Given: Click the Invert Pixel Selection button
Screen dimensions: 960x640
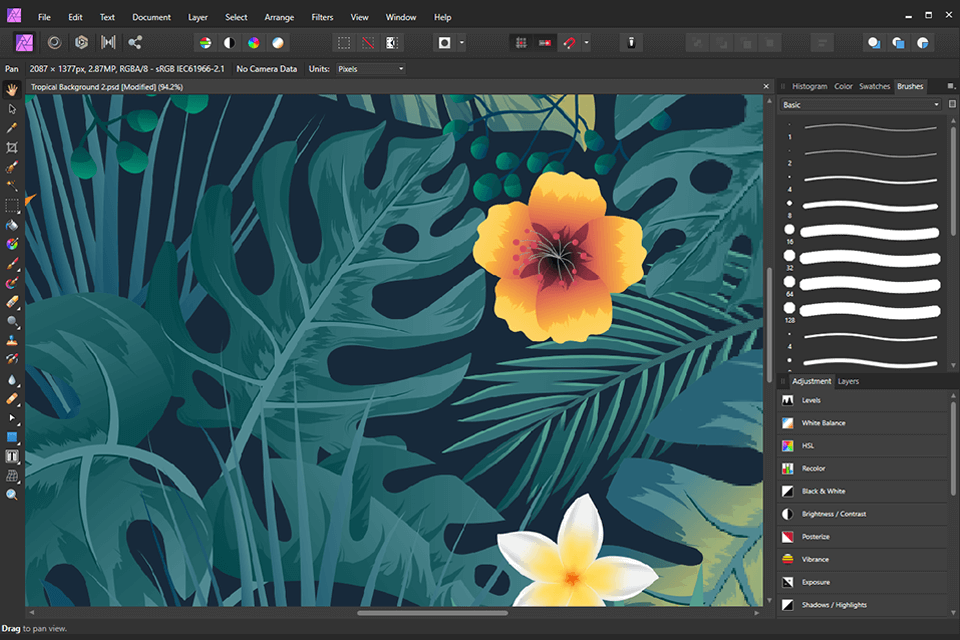Looking at the screenshot, I should [x=392, y=43].
